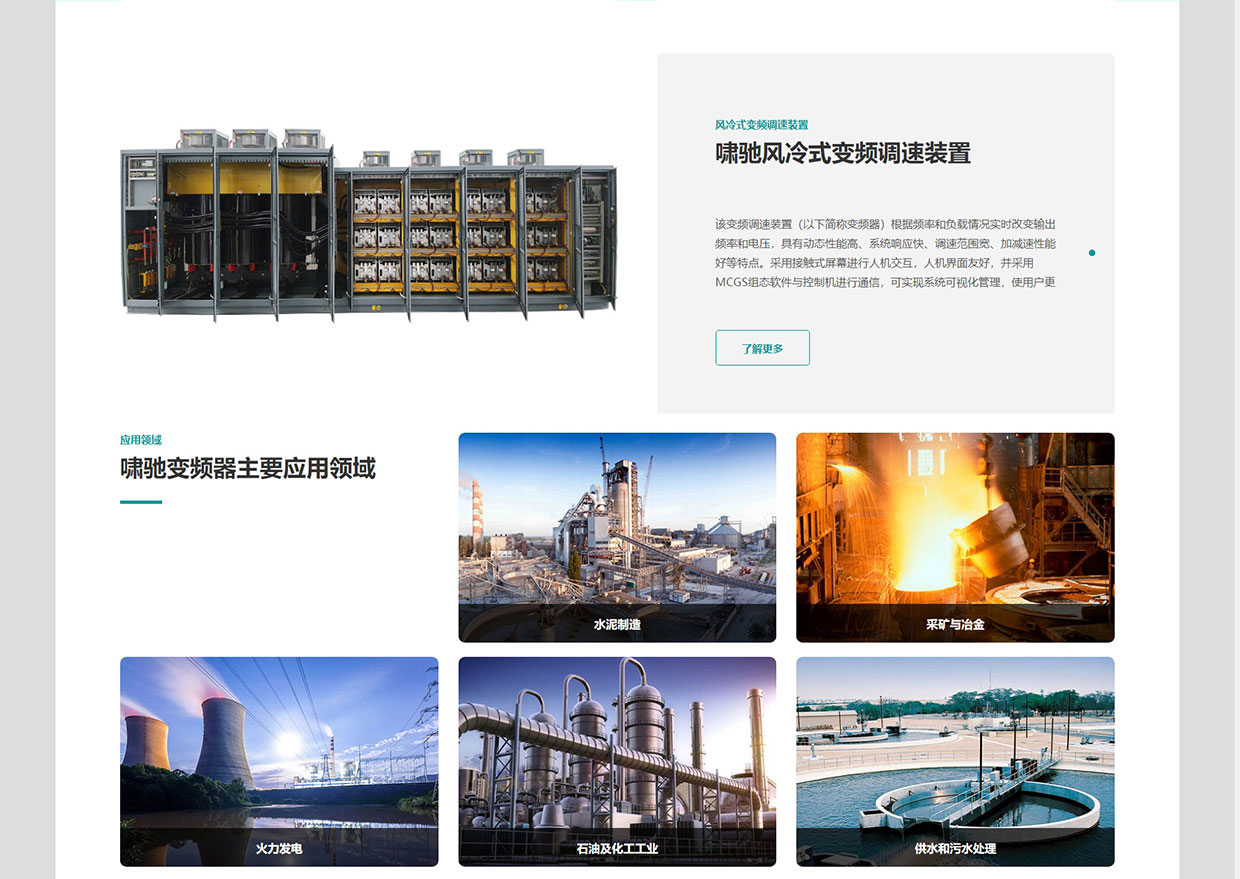Screen dimensions: 1240x879
Task: Click the 供水和污水处理 caption bar
Action: [x=954, y=848]
